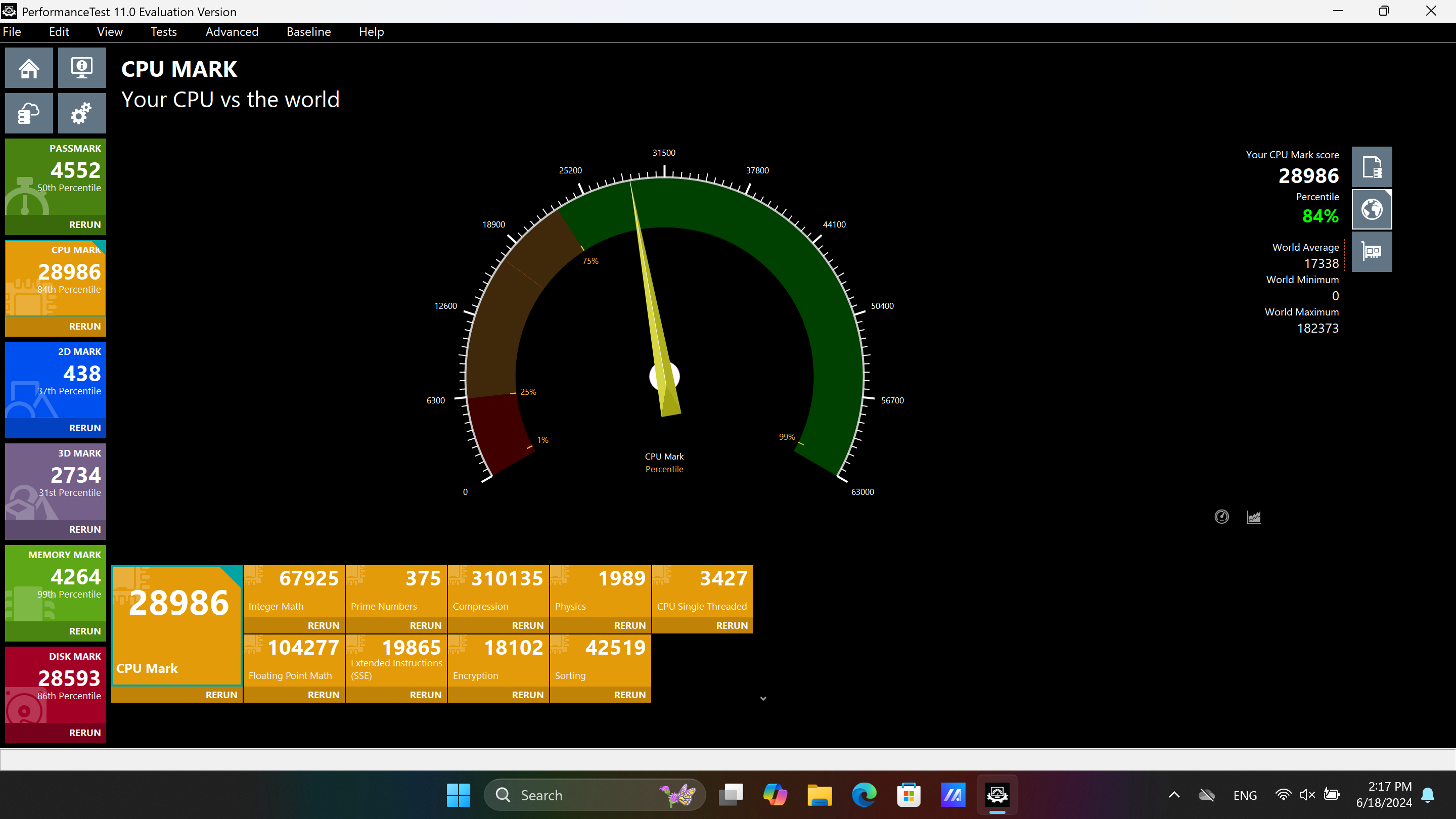Open Microsoft Store from the taskbar
Screen dimensions: 1456x819
point(909,795)
